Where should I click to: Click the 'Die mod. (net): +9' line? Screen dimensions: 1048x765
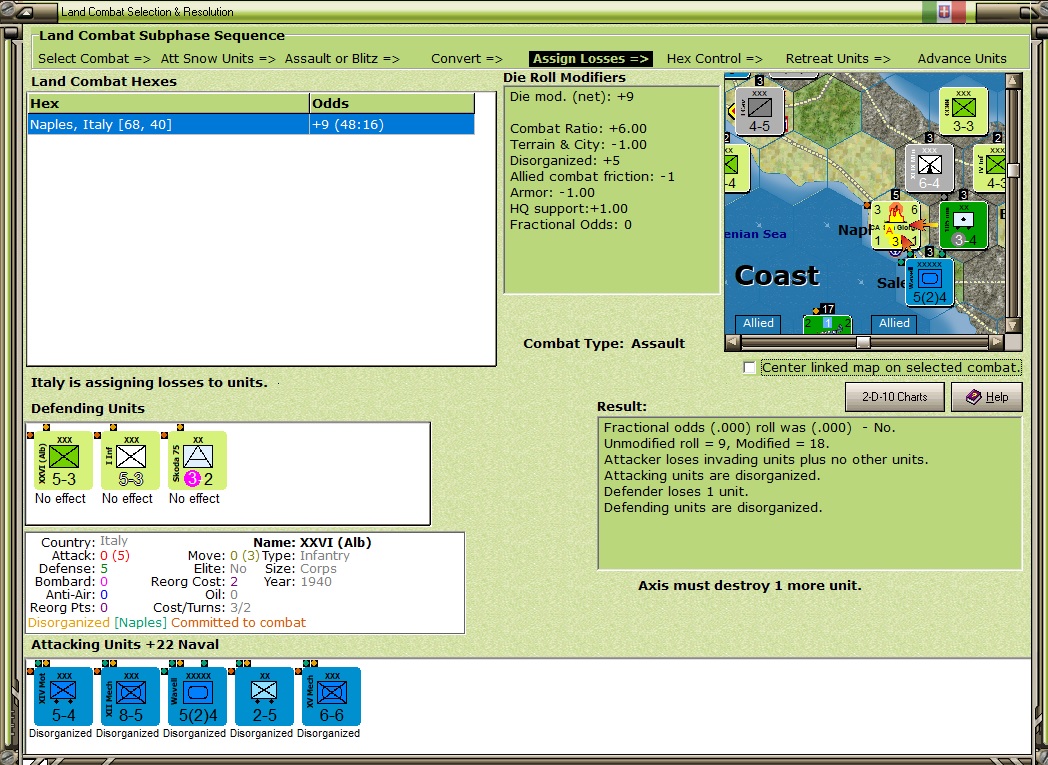click(571, 97)
